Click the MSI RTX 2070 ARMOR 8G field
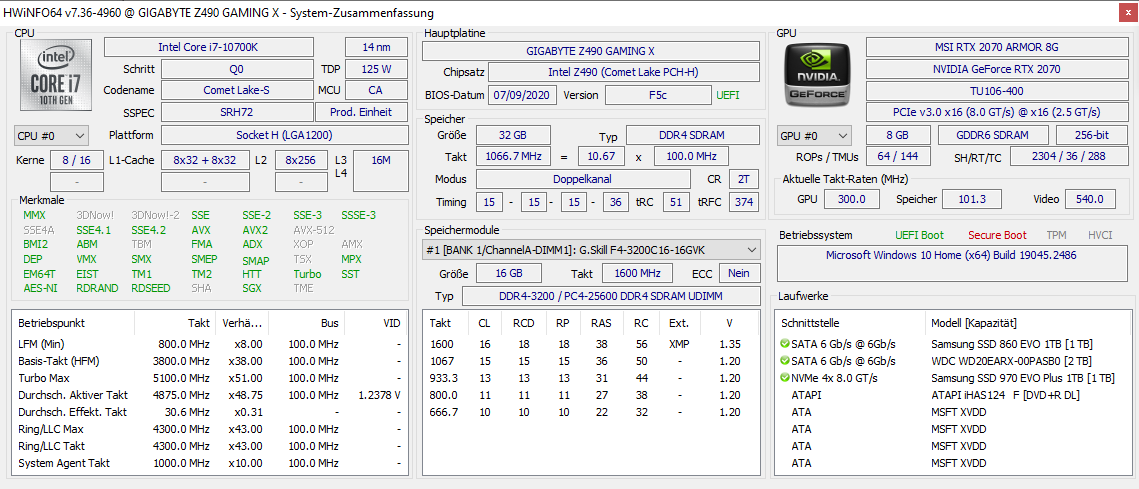Viewport: 1139px width, 489px height. coord(996,47)
